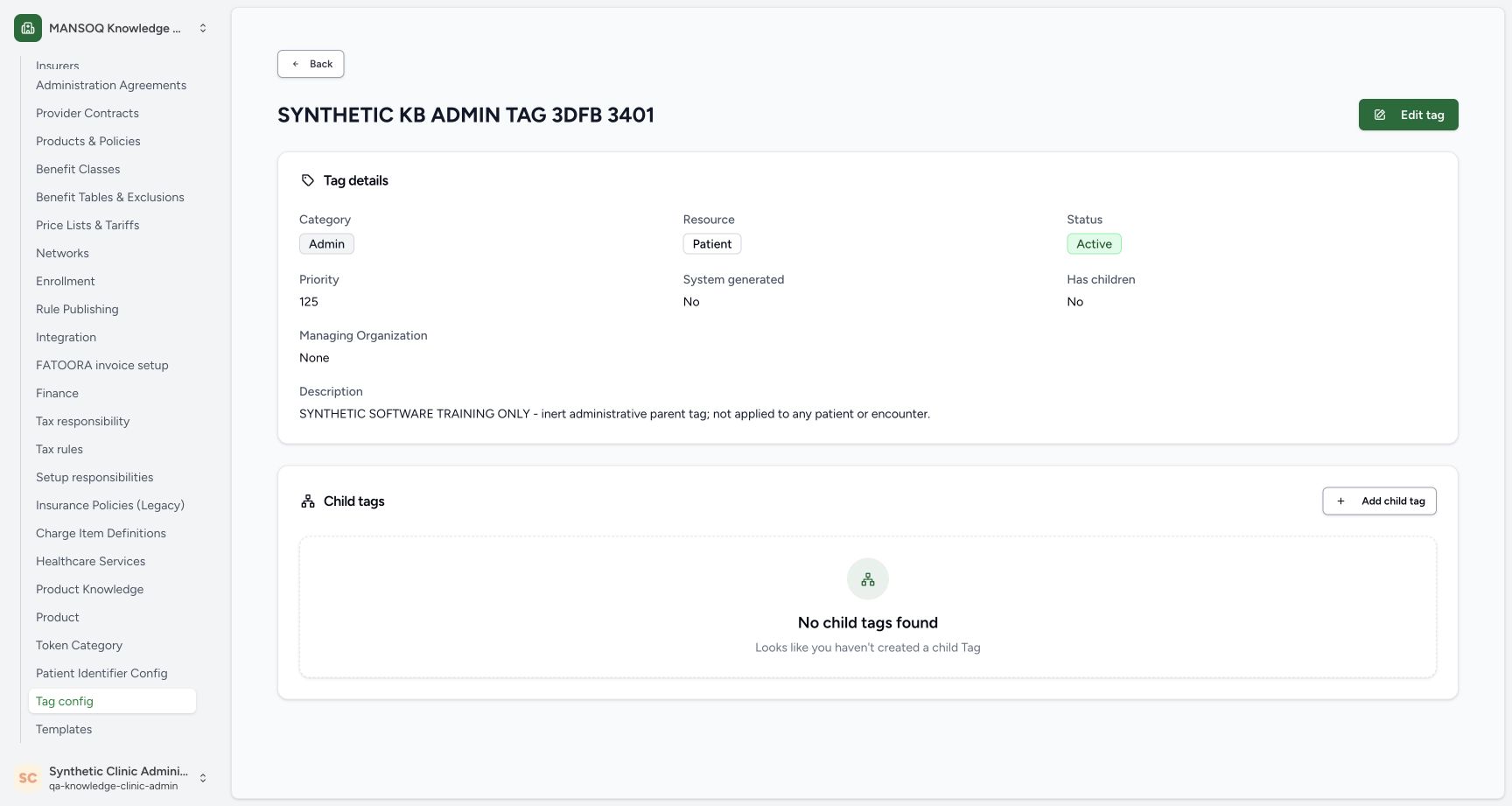Click the Admin category badge
This screenshot has width=1512, height=806.
[326, 244]
